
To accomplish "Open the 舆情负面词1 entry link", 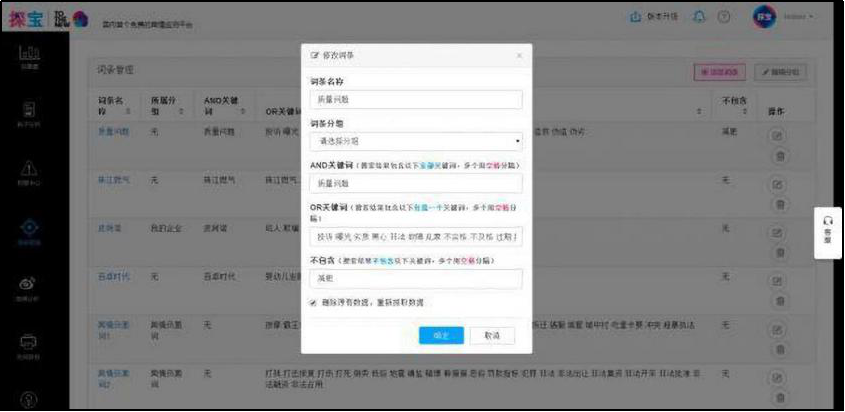I will pyautogui.click(x=114, y=330).
